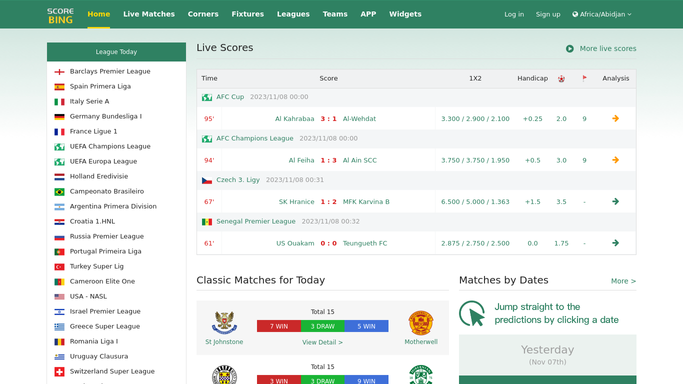Click the ScoreBing logo
This screenshot has height=384, width=683.
pos(60,16)
